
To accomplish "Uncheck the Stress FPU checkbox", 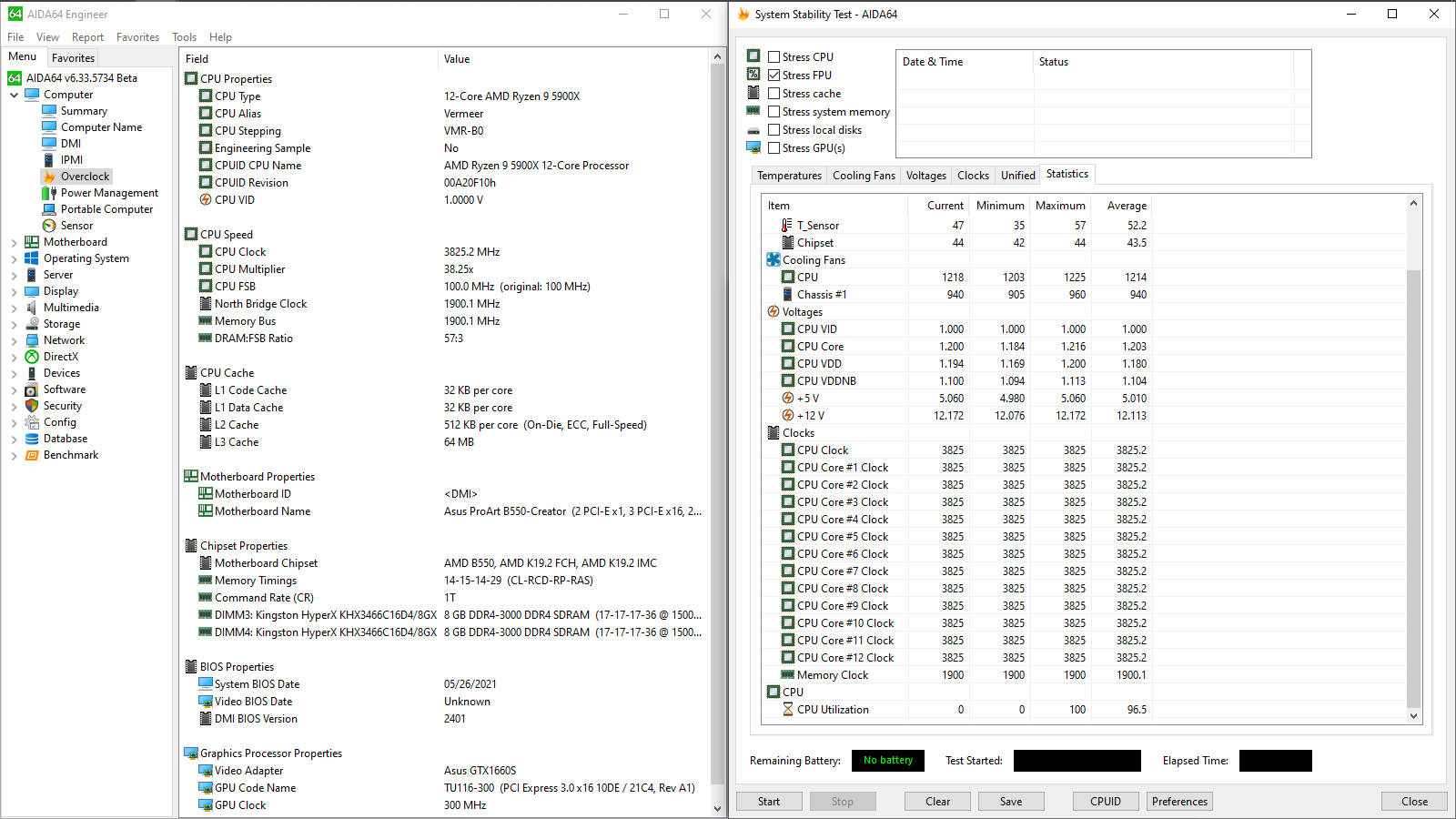I will tap(773, 75).
